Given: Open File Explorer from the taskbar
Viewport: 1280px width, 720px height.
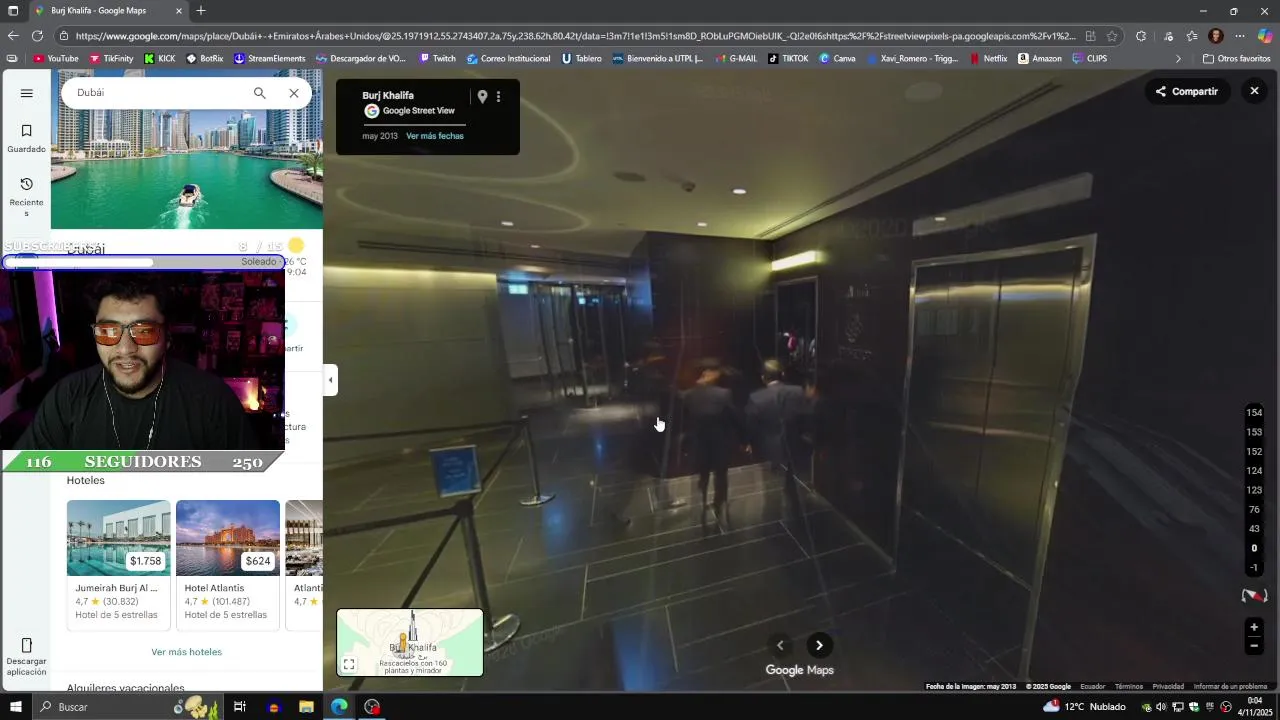Looking at the screenshot, I should click(306, 707).
